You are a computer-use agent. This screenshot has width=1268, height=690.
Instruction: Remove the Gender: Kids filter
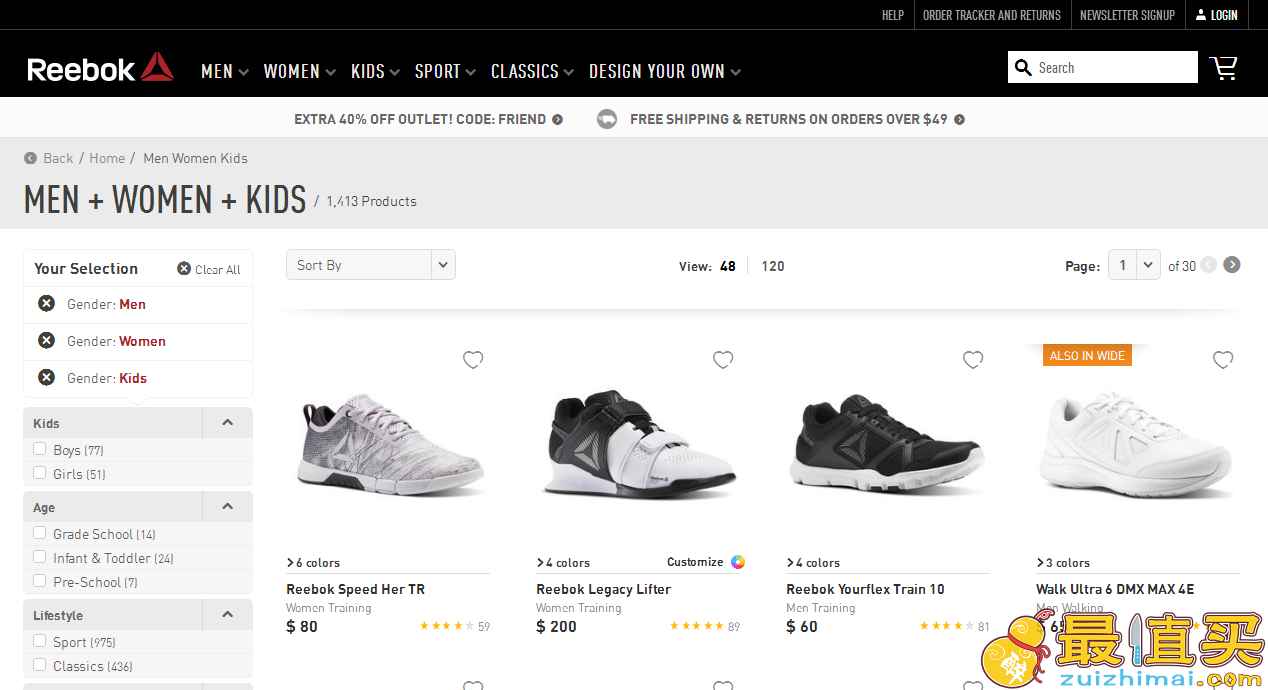tap(46, 378)
